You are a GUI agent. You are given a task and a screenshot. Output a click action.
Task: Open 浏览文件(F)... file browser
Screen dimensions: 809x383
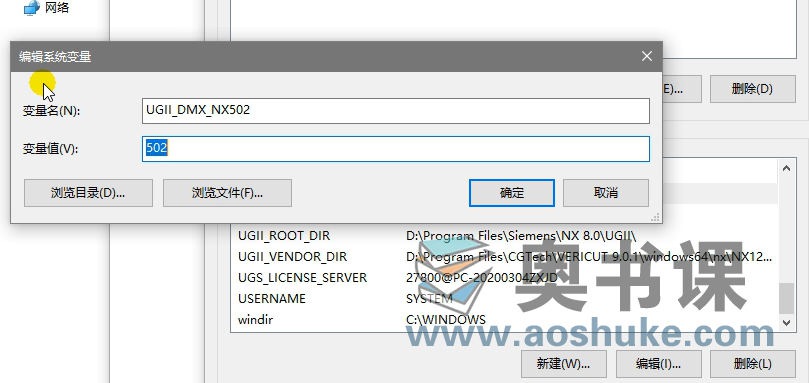point(228,193)
